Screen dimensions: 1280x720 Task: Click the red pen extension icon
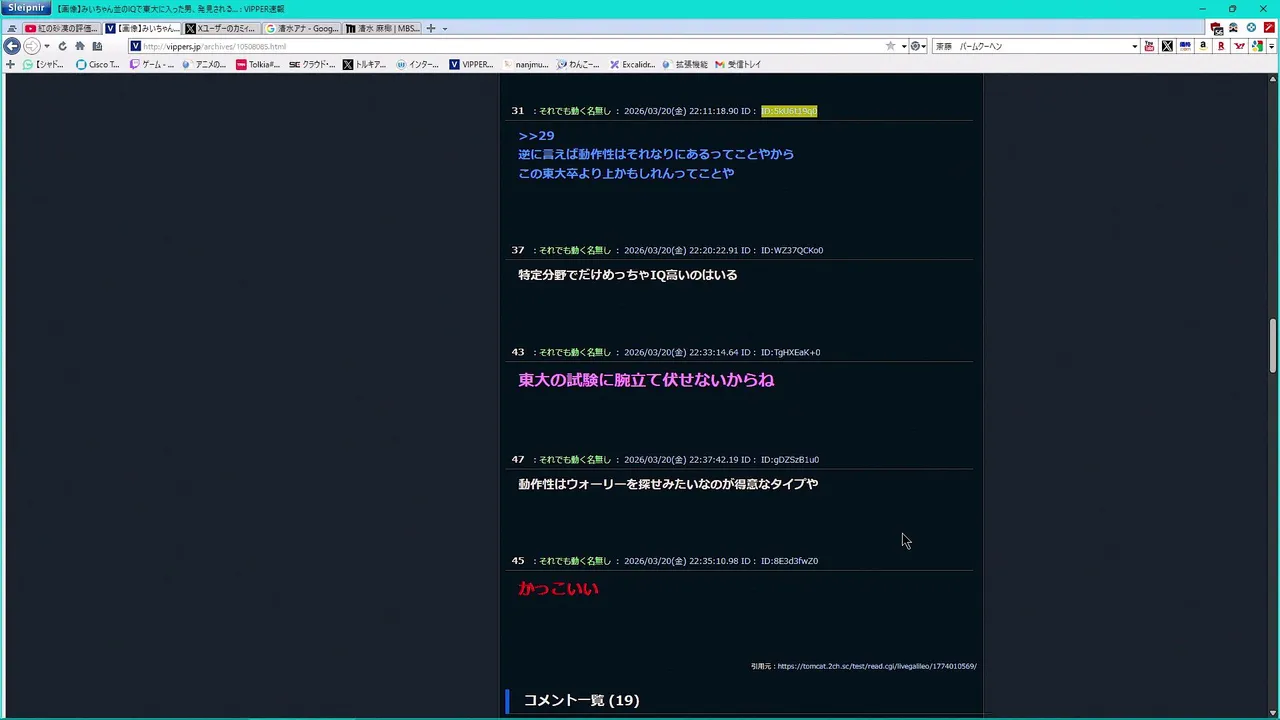[1269, 28]
